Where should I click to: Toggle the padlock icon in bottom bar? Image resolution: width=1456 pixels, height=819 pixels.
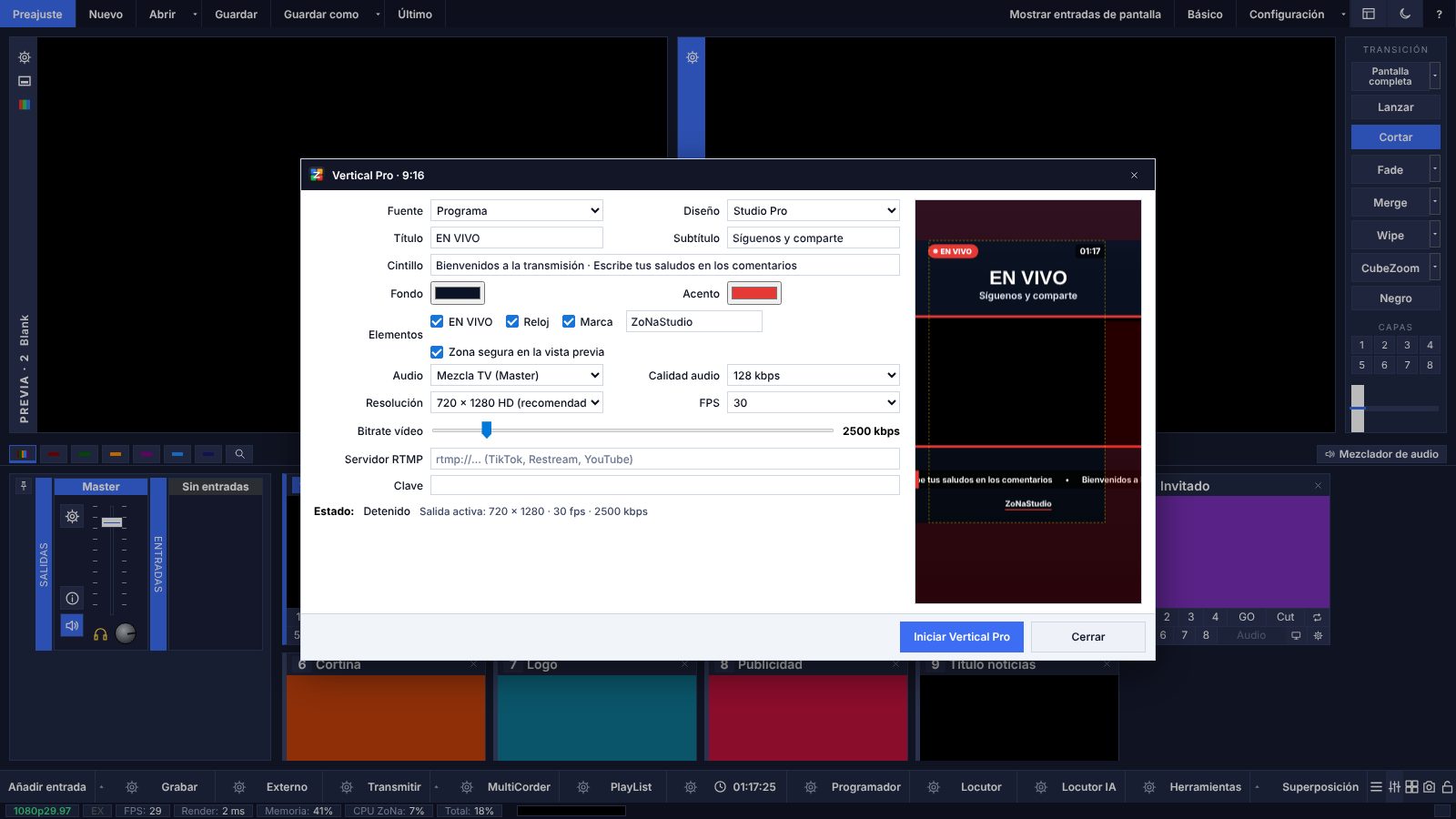(1447, 787)
